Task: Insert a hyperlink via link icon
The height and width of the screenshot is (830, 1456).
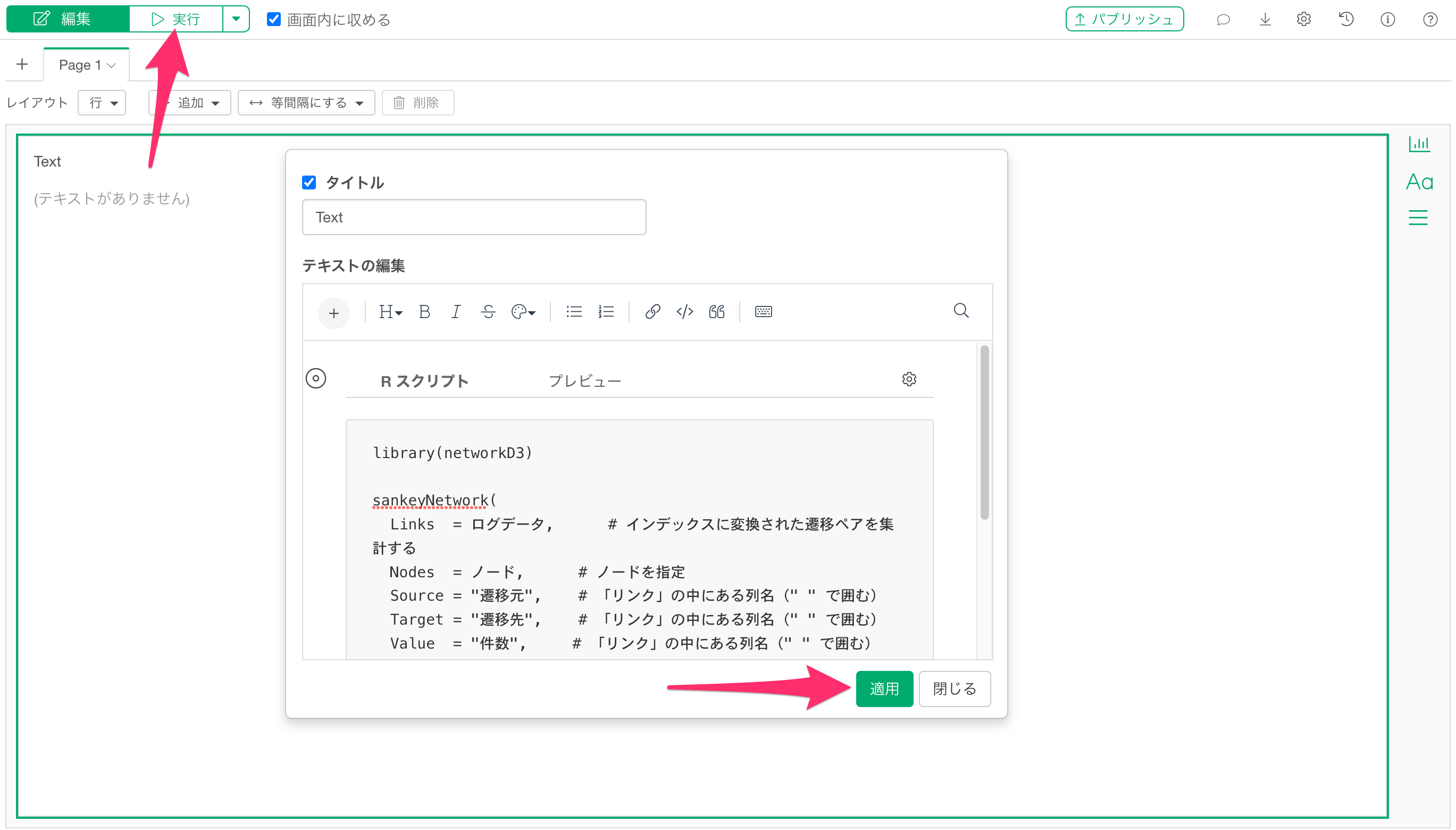Action: tap(652, 312)
